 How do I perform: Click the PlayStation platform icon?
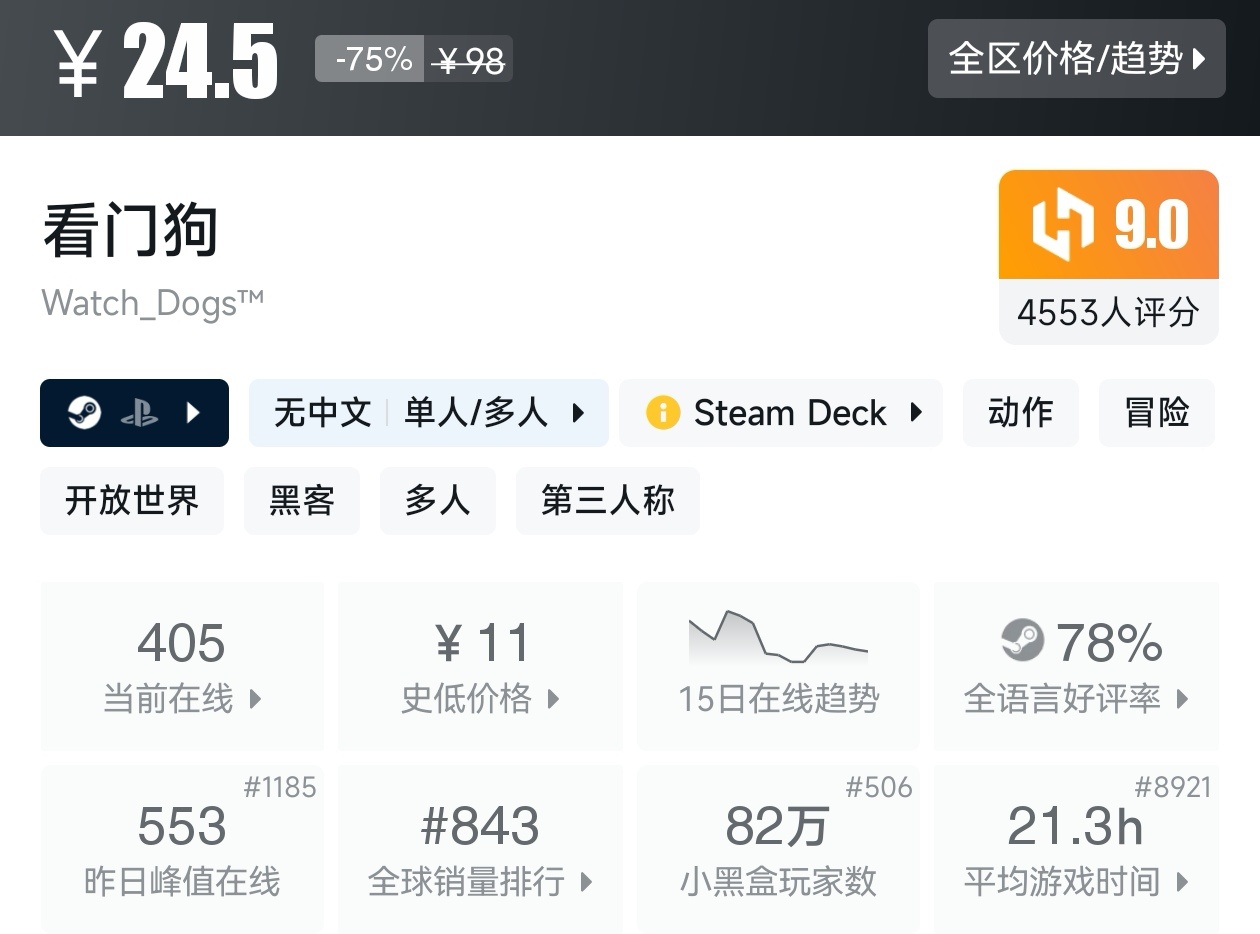point(139,413)
